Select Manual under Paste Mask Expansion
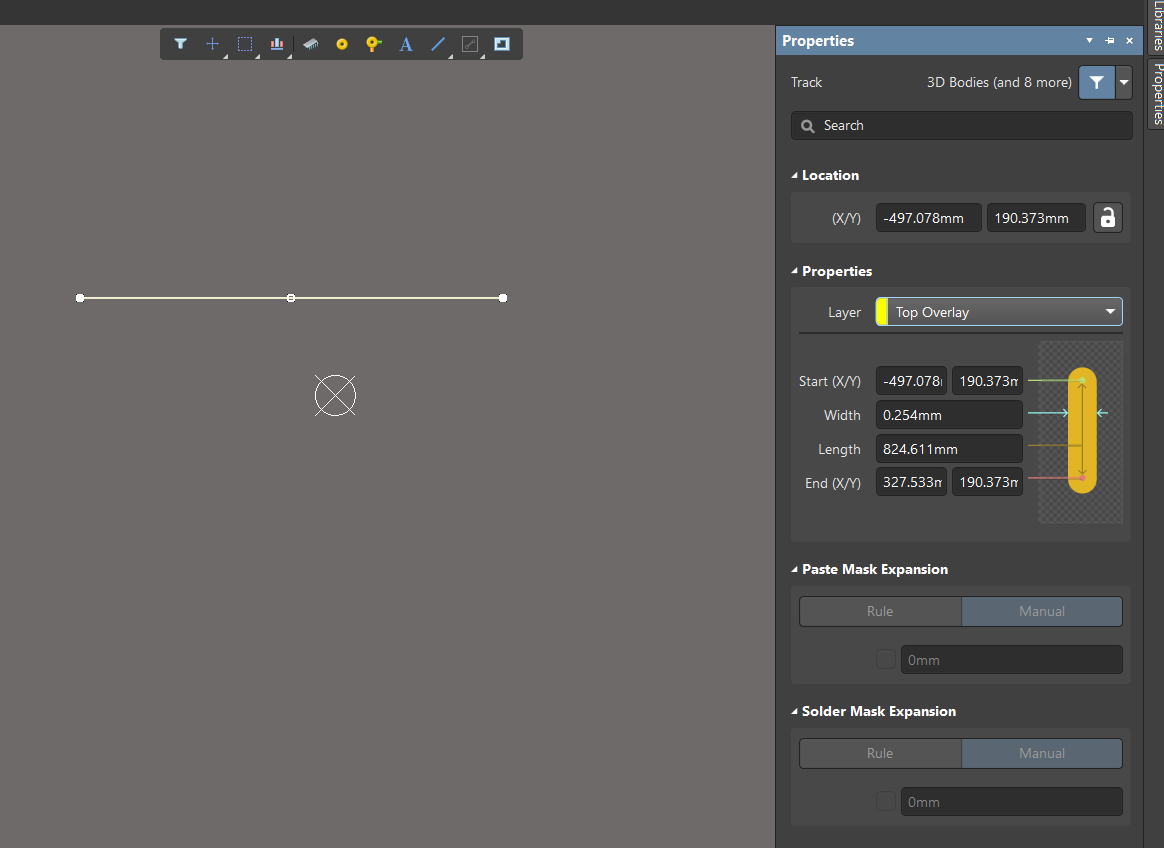This screenshot has width=1164, height=848. (1042, 611)
